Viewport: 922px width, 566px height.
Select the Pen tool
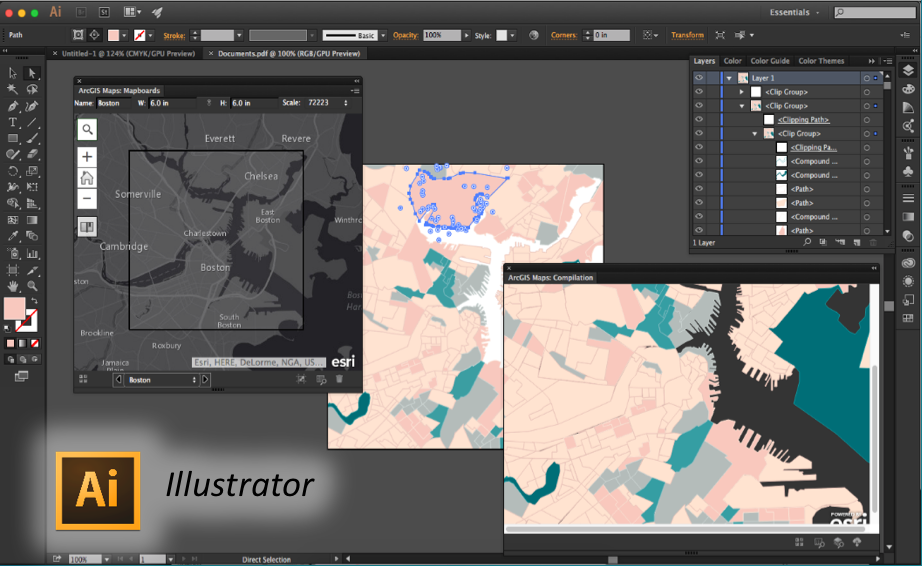coord(13,106)
